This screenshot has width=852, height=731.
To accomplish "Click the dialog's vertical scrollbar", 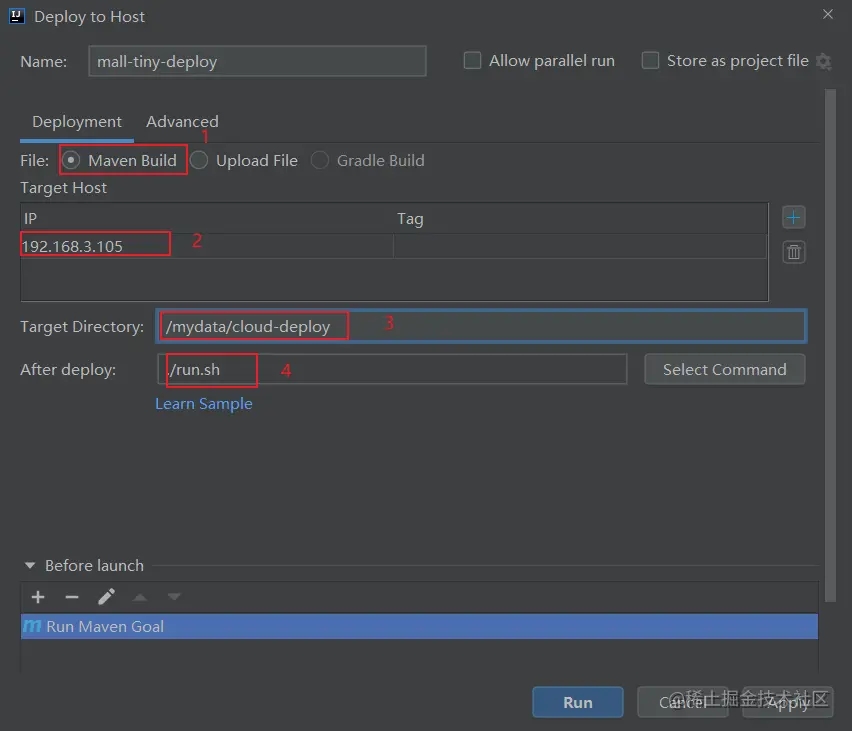I will (x=830, y=346).
